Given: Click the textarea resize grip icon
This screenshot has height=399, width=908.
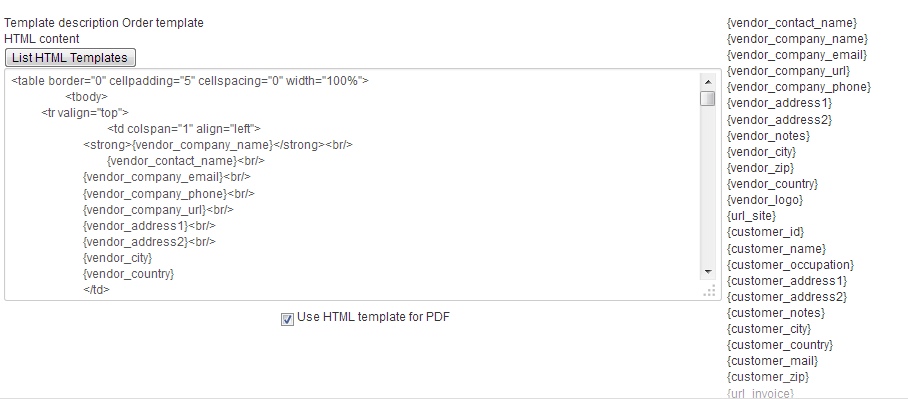Looking at the screenshot, I should tap(709, 291).
